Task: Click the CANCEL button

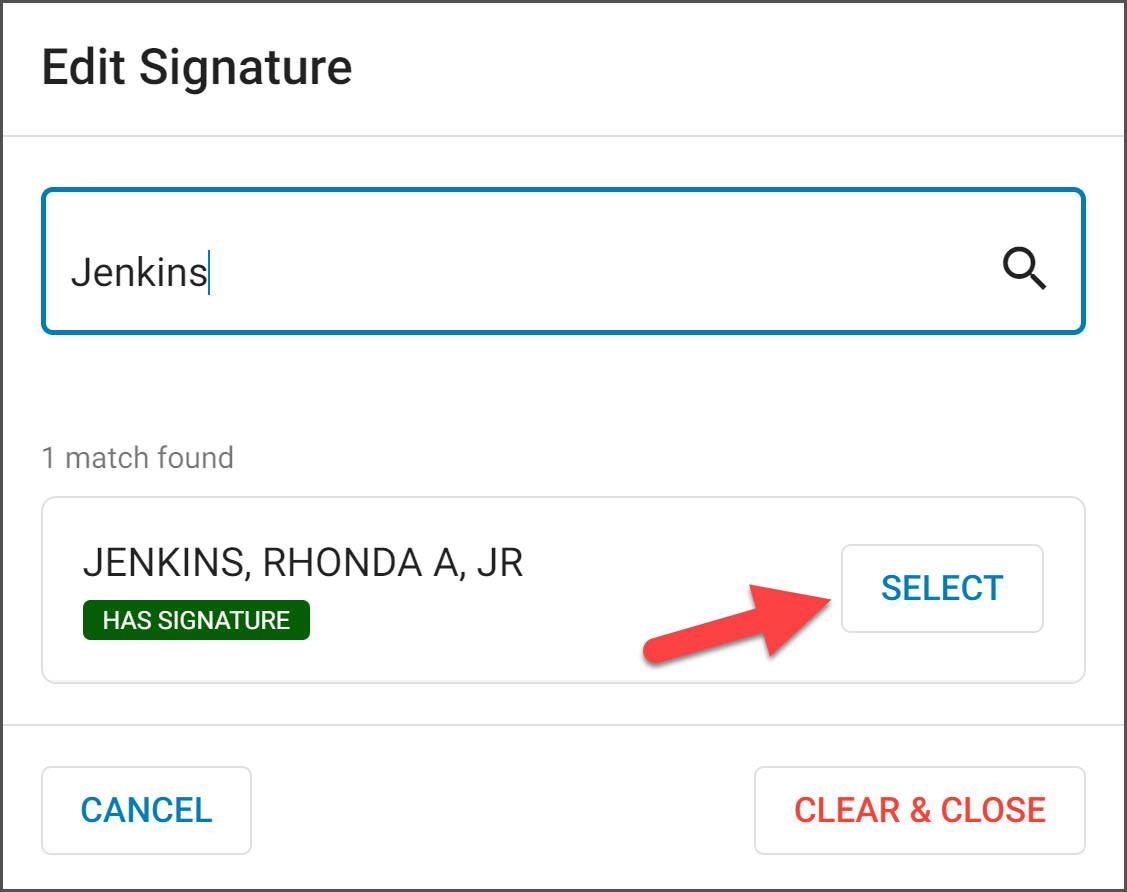Action: pos(146,810)
